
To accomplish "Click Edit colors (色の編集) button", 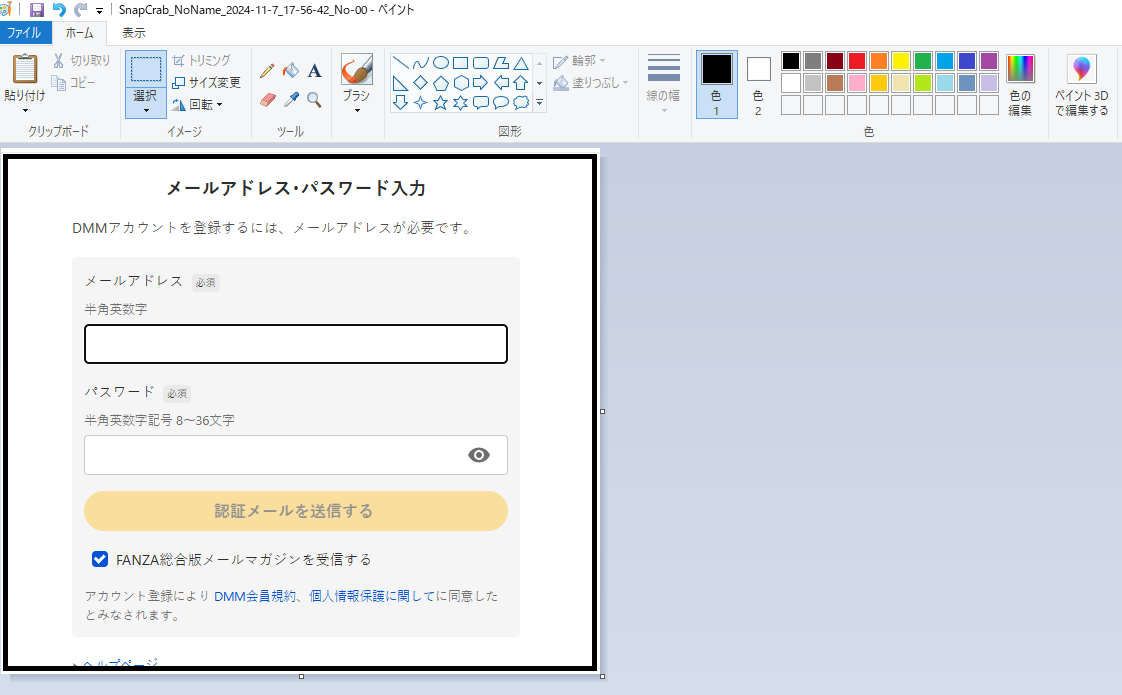I will (1020, 85).
